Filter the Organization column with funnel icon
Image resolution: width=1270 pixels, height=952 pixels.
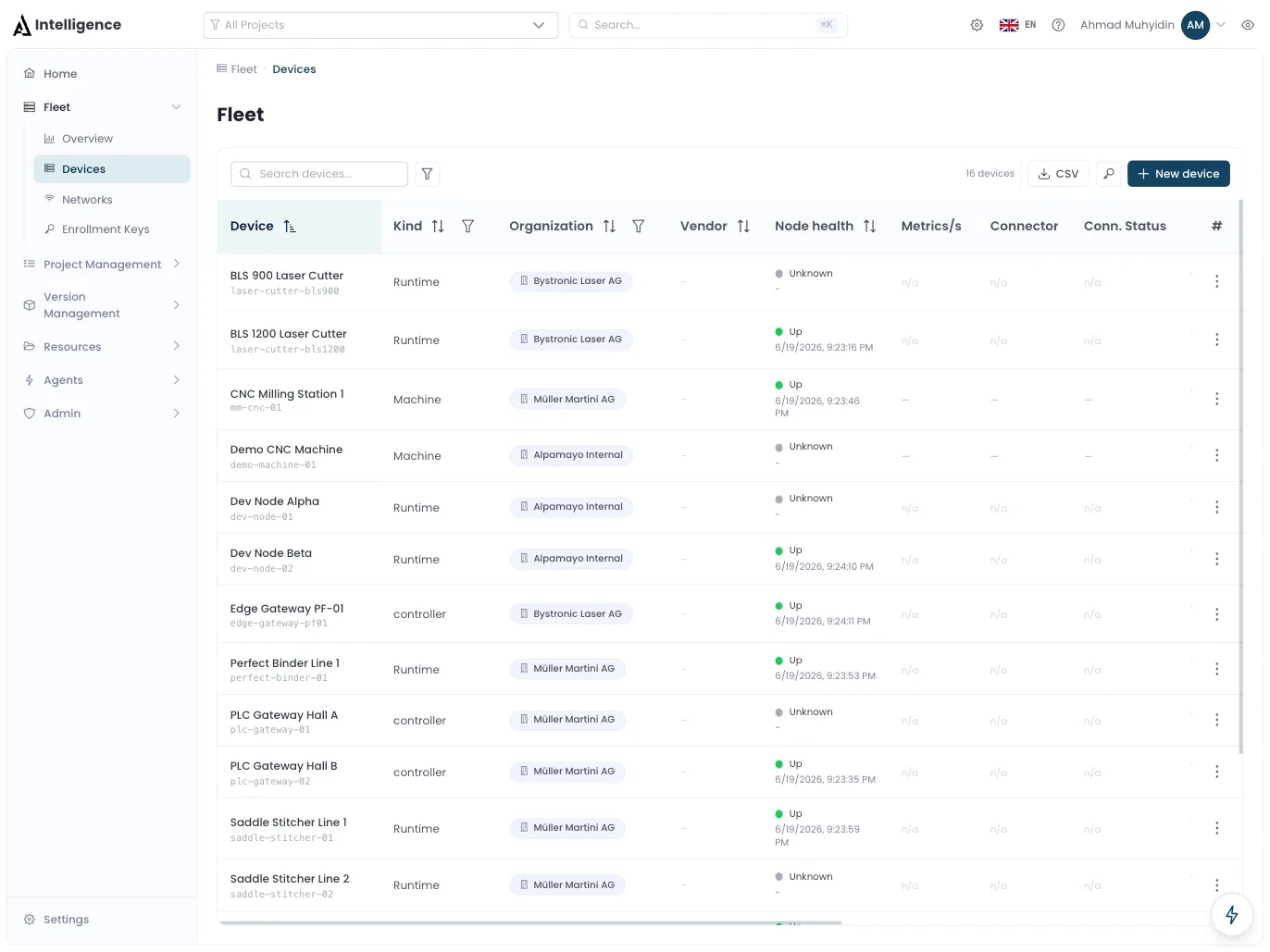[x=639, y=226]
